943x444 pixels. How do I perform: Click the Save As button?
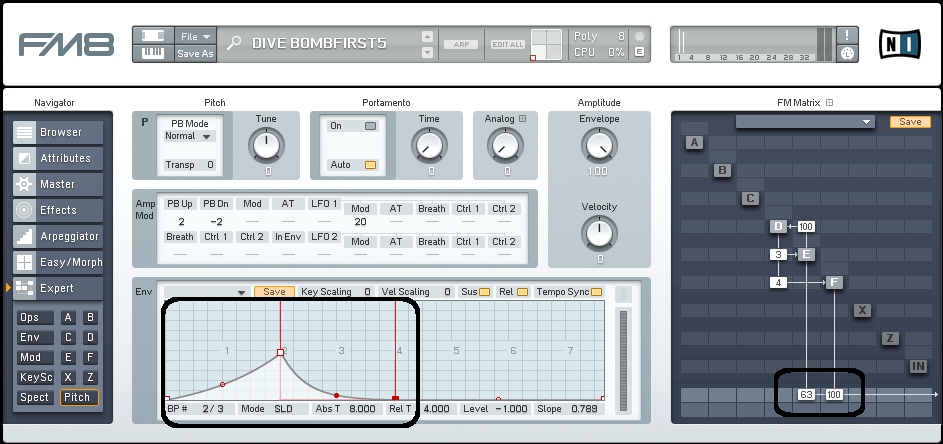195,53
